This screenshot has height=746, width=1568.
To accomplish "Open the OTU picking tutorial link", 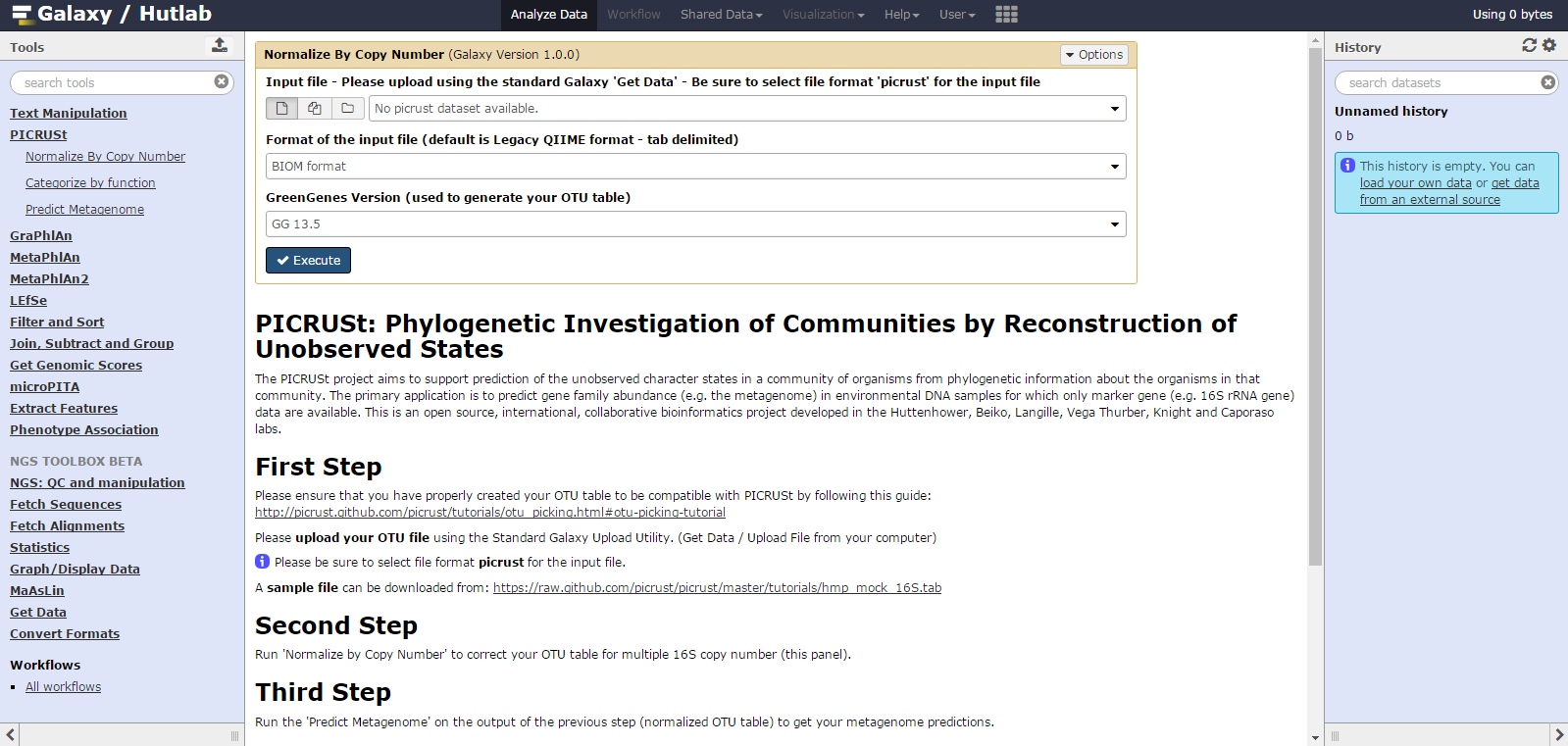I will click(x=490, y=512).
